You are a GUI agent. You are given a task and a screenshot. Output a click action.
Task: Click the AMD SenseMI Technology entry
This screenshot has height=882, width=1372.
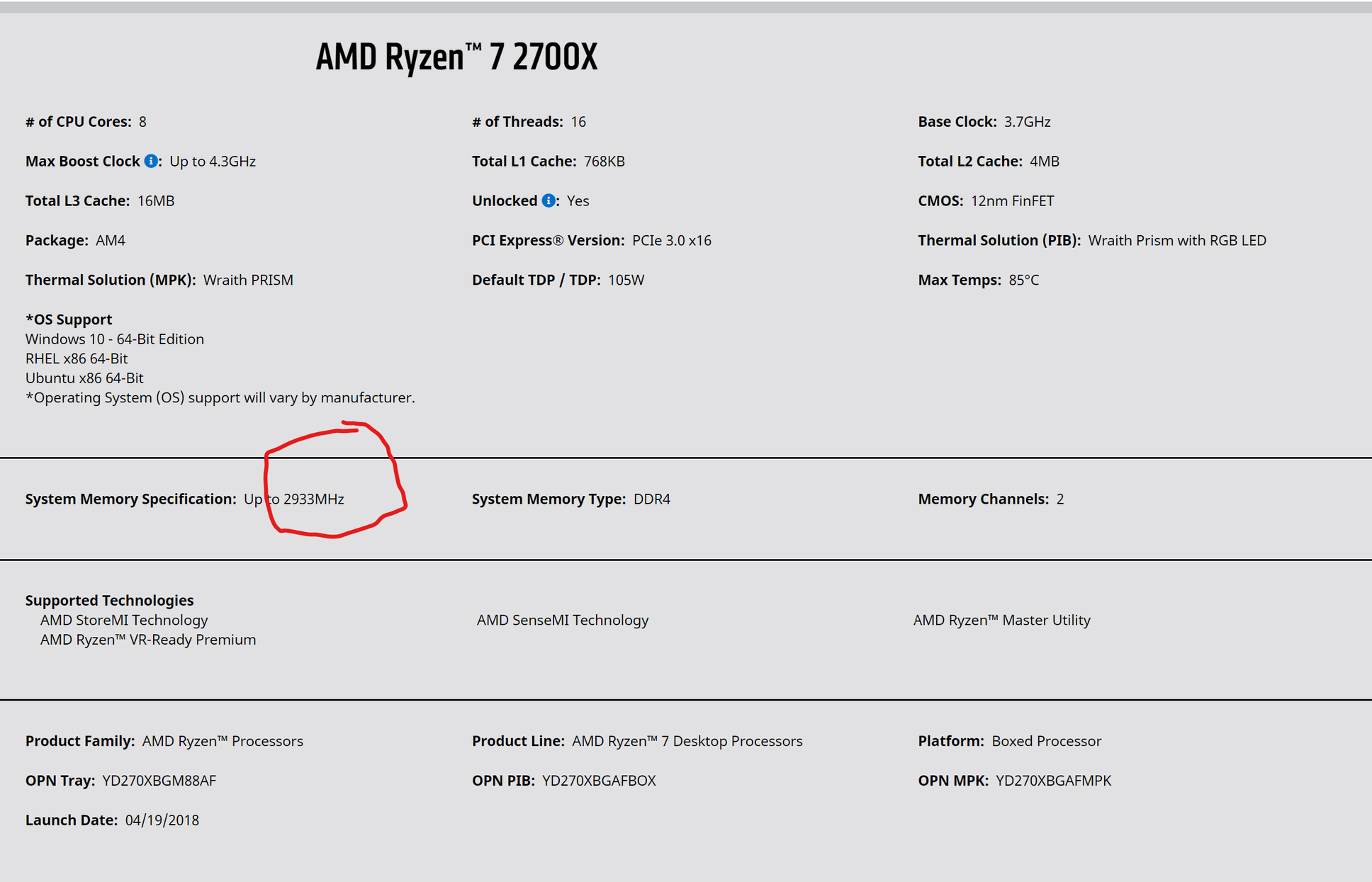click(x=562, y=620)
